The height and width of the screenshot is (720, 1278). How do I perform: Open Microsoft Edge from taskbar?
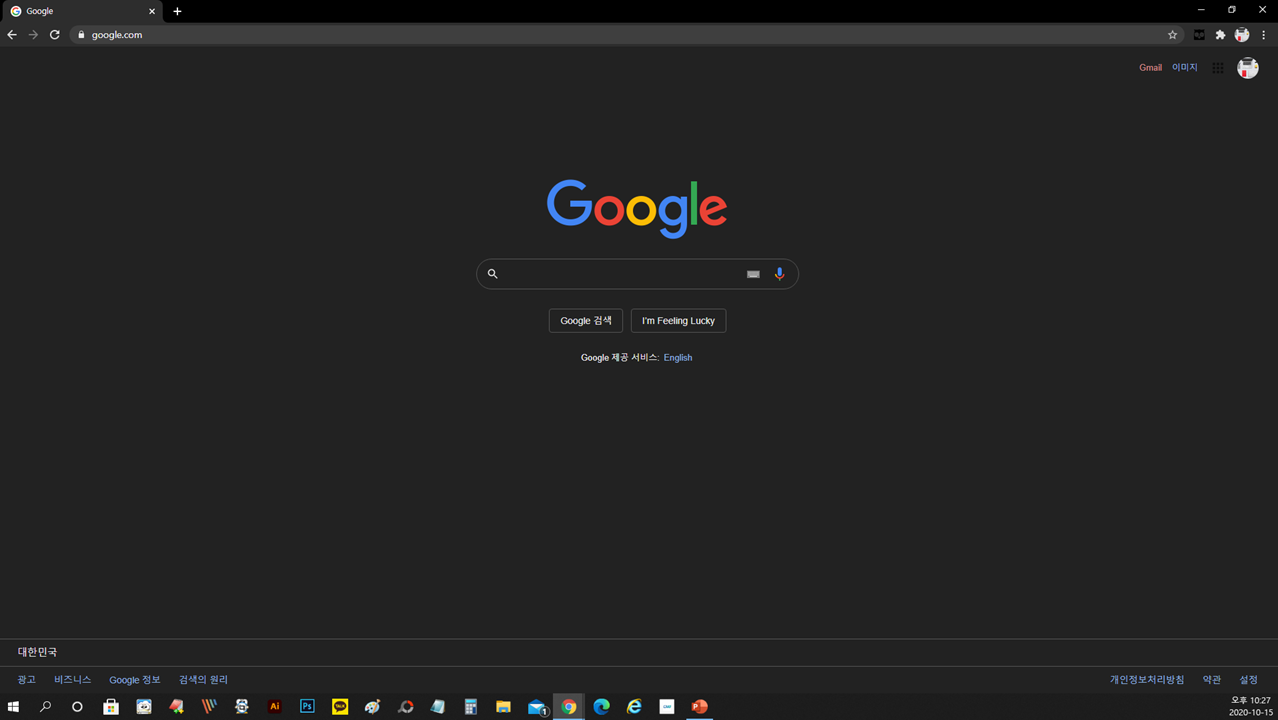(601, 707)
